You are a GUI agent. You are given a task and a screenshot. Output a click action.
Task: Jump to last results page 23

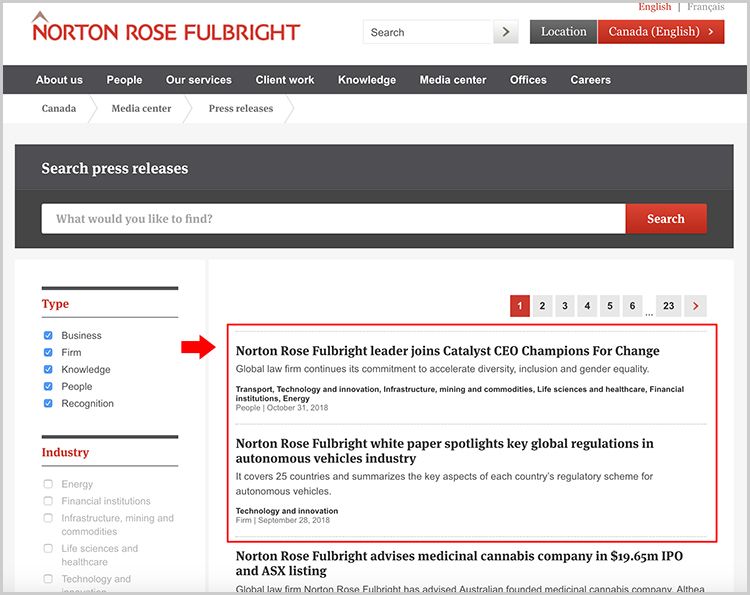point(668,306)
